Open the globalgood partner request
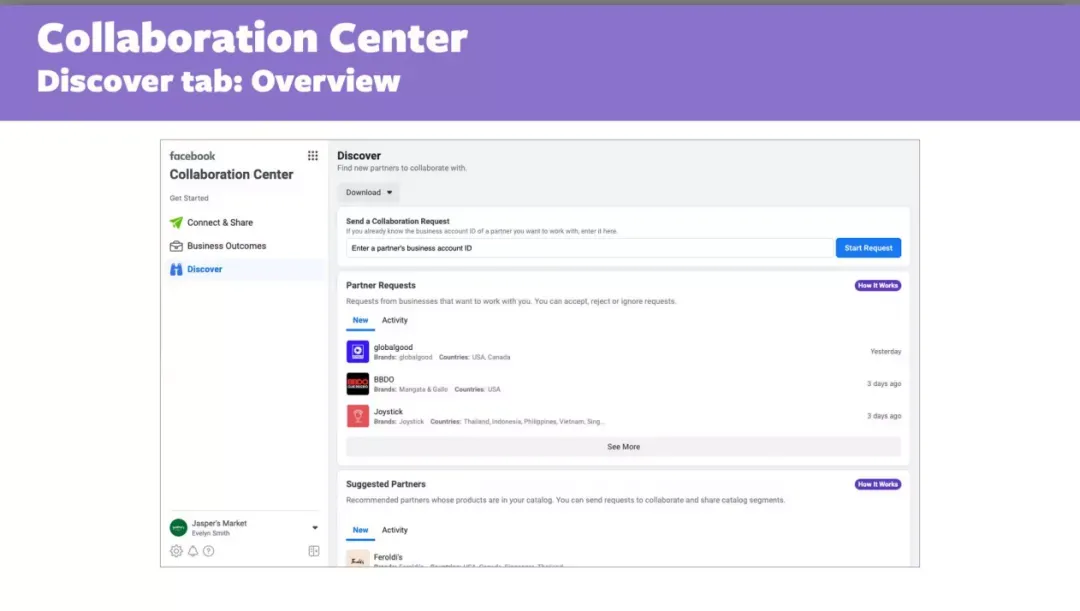 pos(623,351)
